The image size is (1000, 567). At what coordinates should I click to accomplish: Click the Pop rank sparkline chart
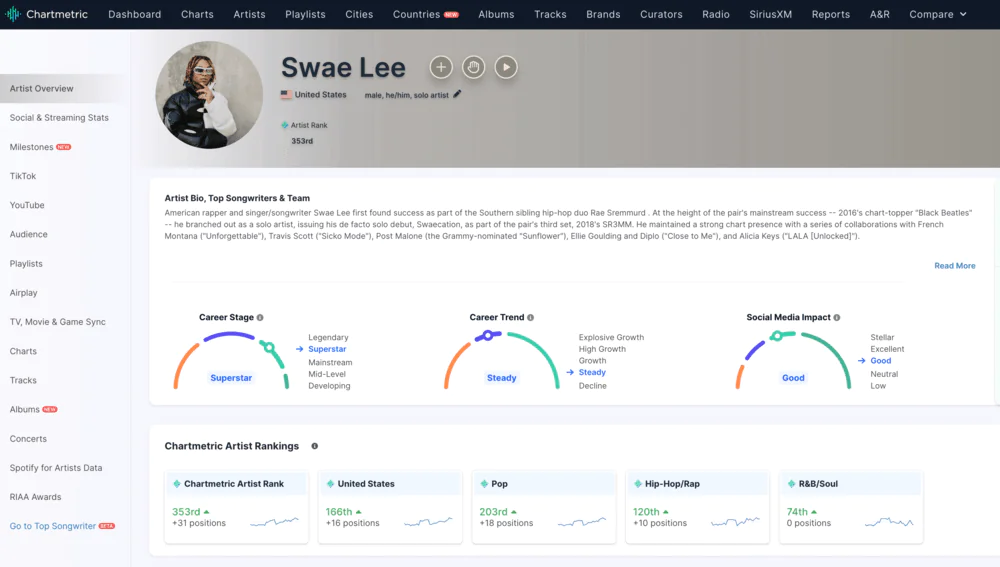(582, 522)
